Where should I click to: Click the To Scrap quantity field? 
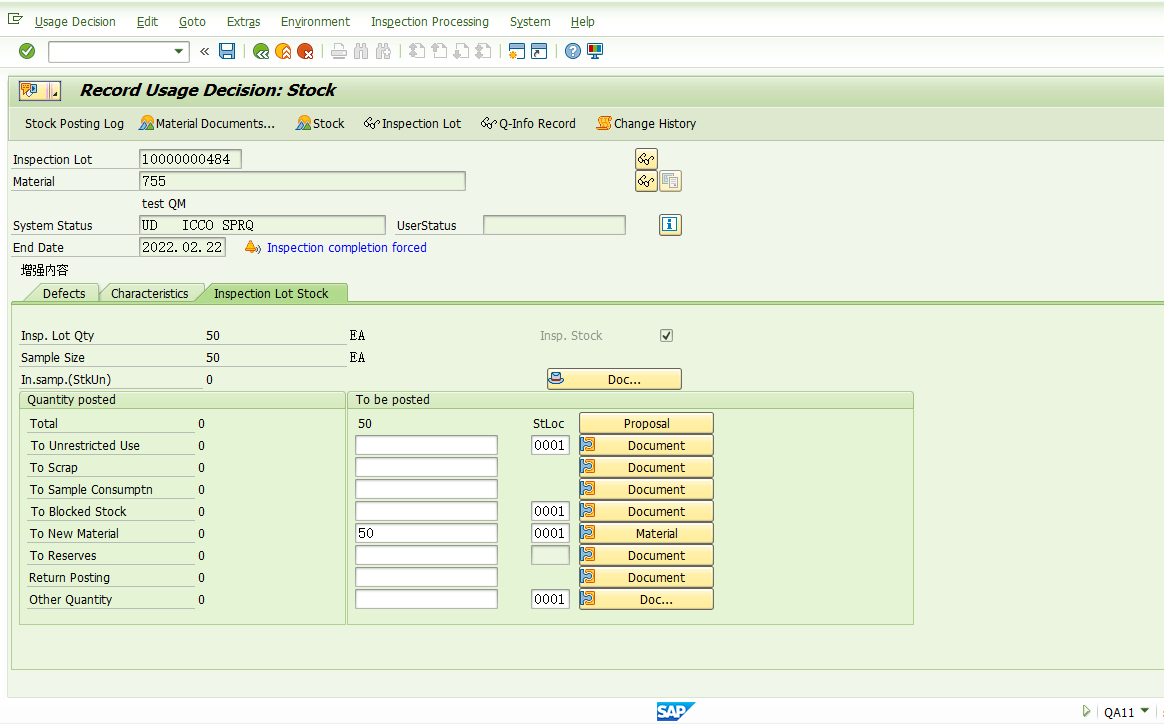pos(426,467)
